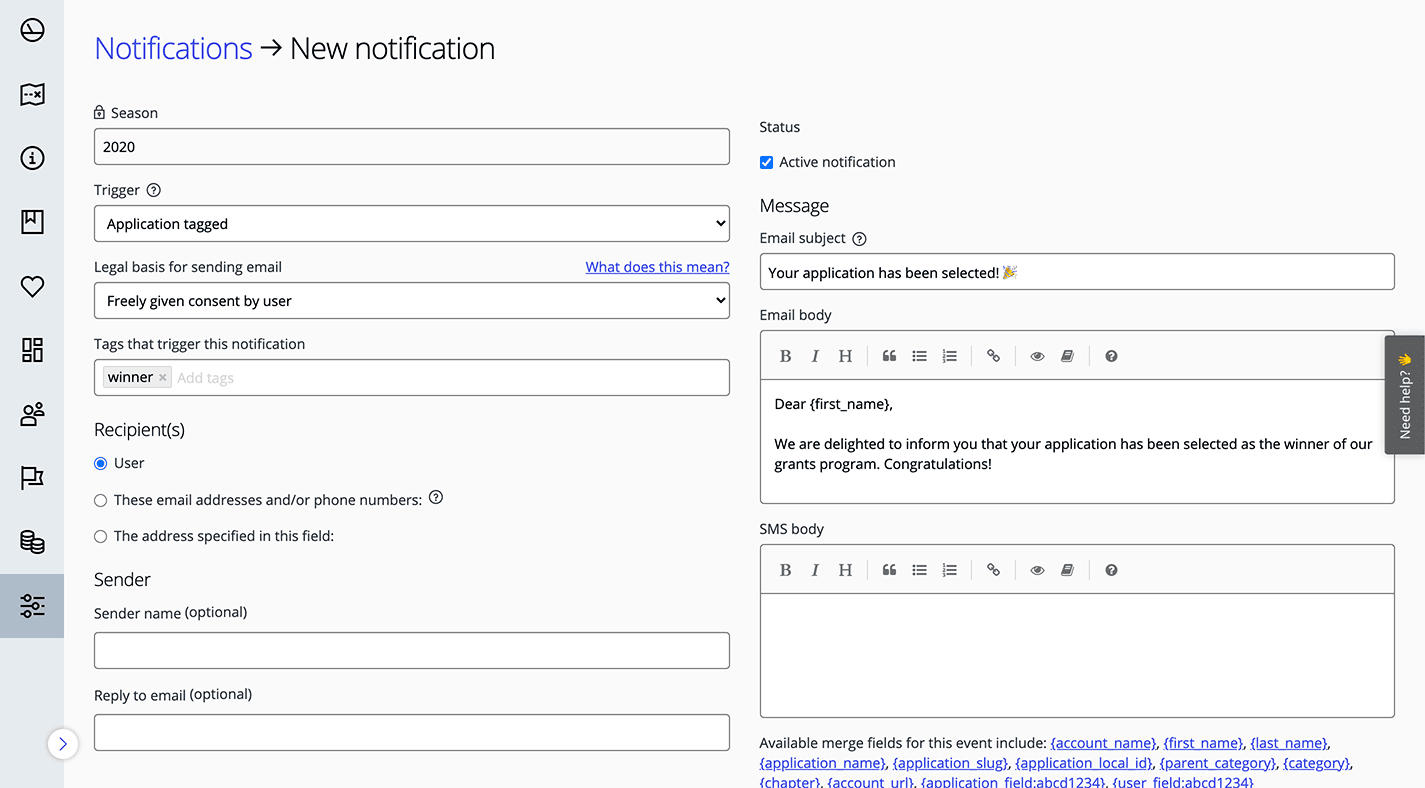1425x788 pixels.
Task: Add bulleted list in Email body
Action: point(919,356)
